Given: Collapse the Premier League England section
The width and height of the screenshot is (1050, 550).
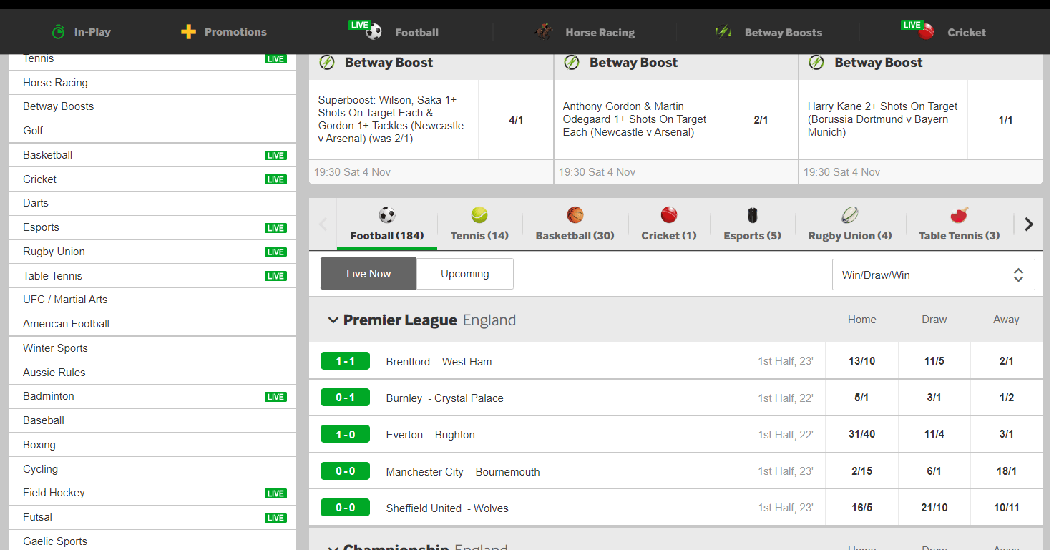Looking at the screenshot, I should (x=332, y=320).
